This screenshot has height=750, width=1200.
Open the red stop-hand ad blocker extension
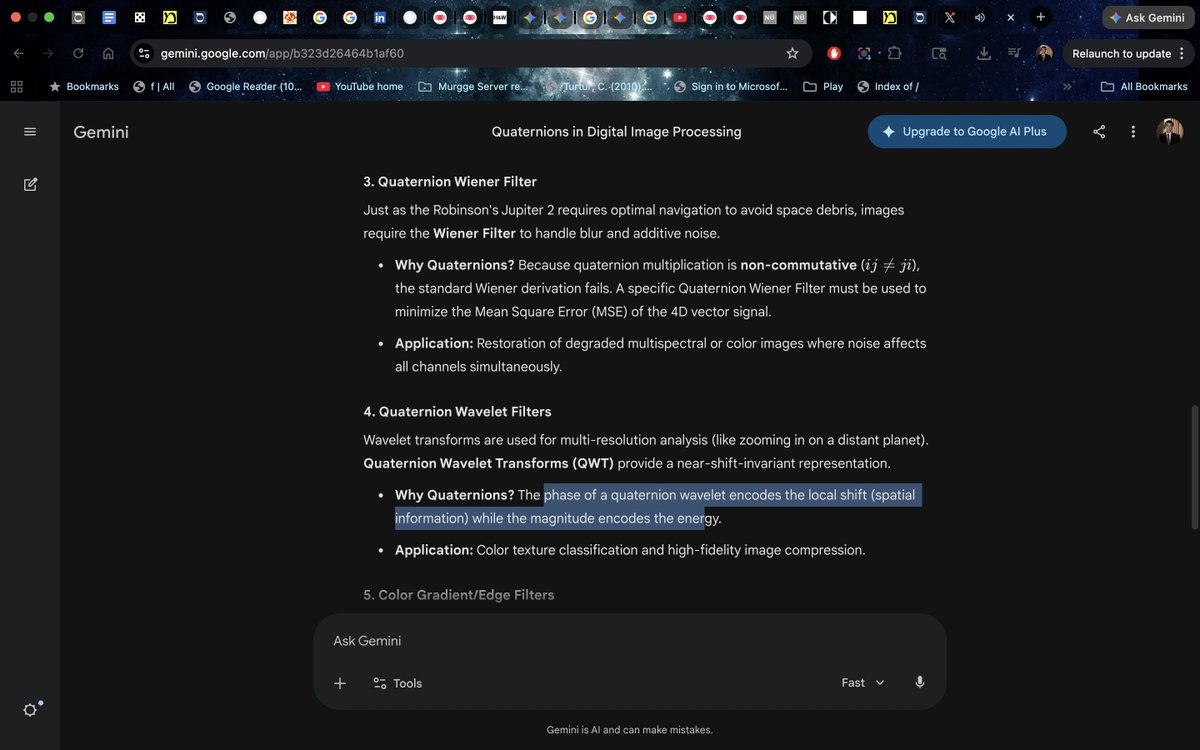click(834, 54)
